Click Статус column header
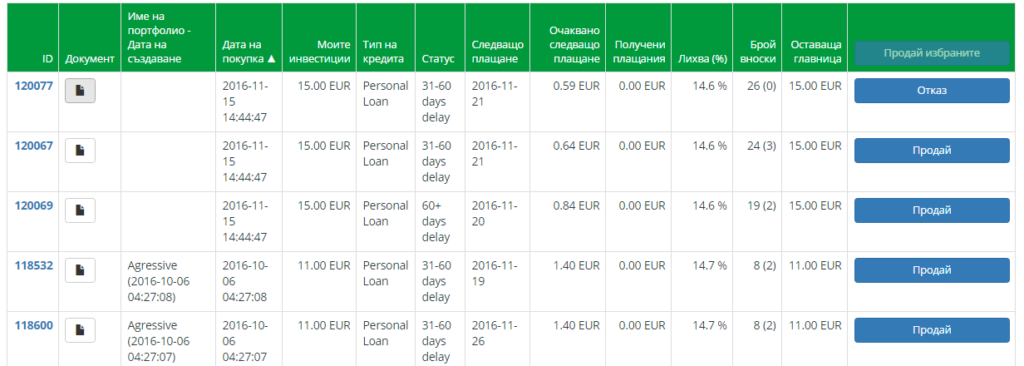Screen dimensions: 1024x366 pos(437,59)
